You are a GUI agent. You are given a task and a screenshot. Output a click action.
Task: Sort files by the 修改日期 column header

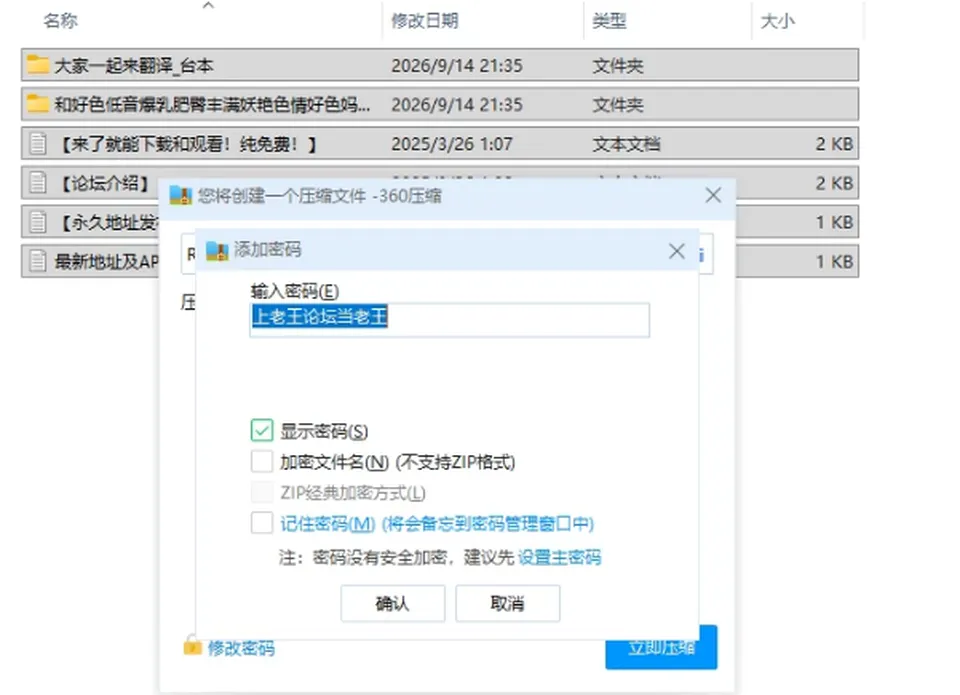[x=425, y=21]
